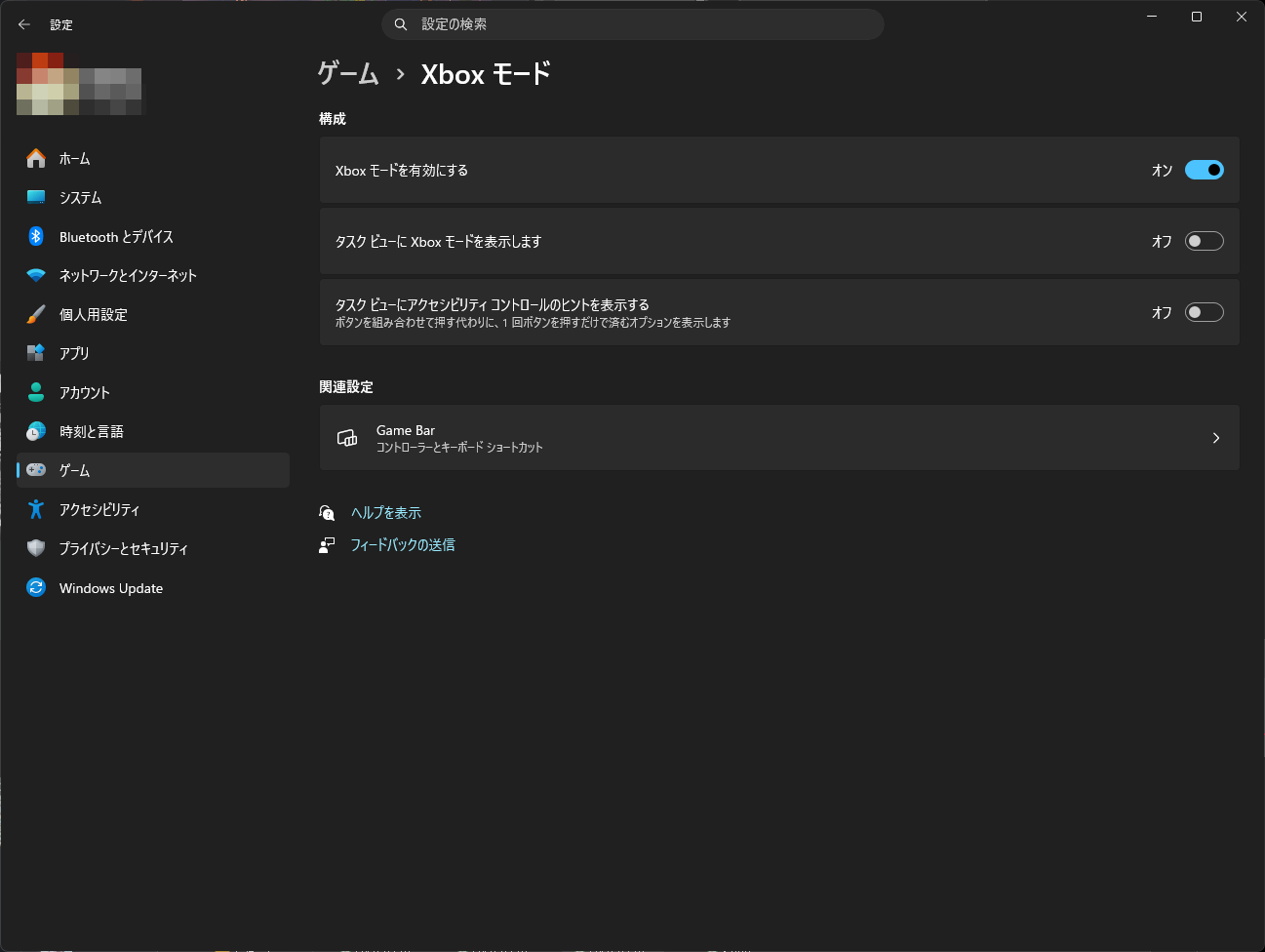Open 時刻と言語 settings

[153, 431]
